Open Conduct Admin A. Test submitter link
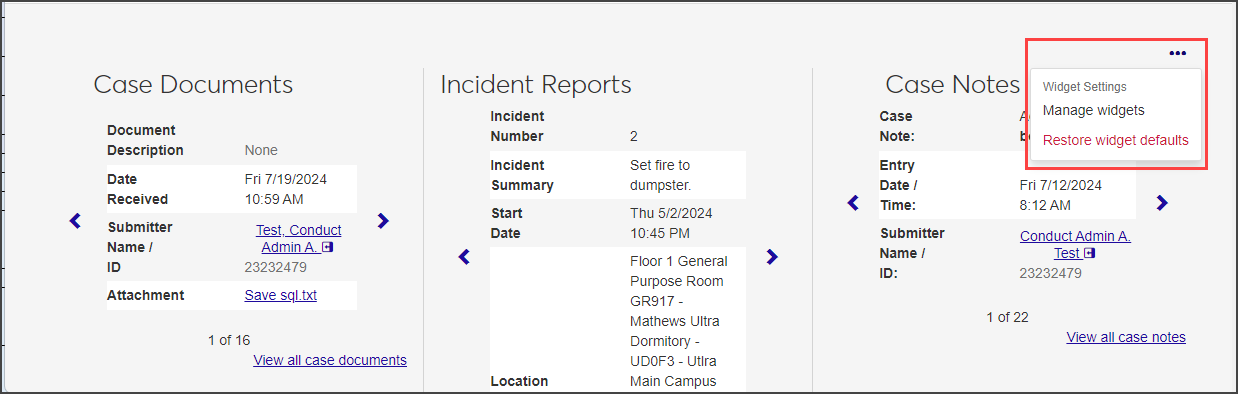Screen dimensions: 1238x394 (1075, 244)
